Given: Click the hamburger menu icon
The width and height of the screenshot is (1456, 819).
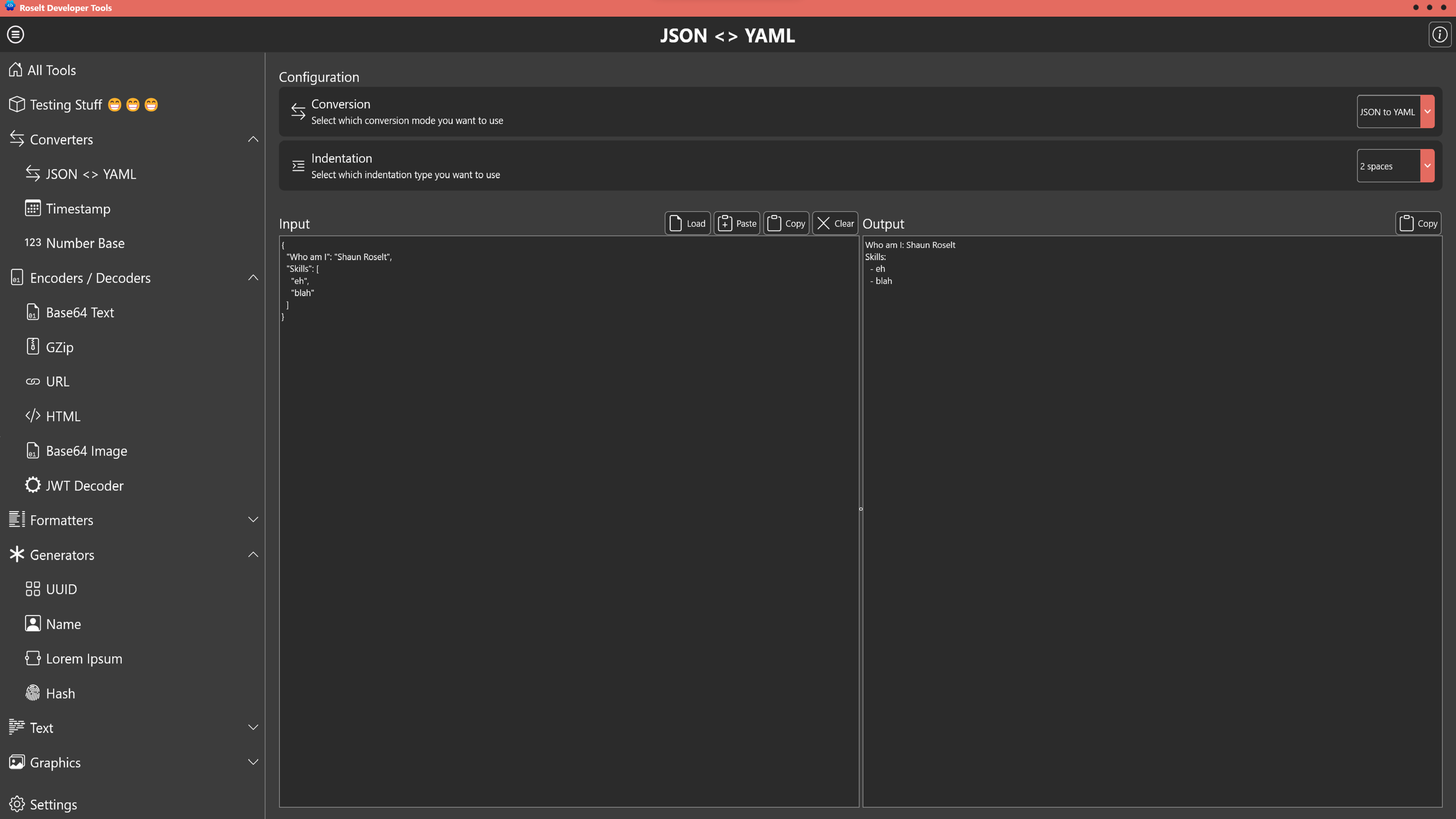Looking at the screenshot, I should [x=15, y=35].
